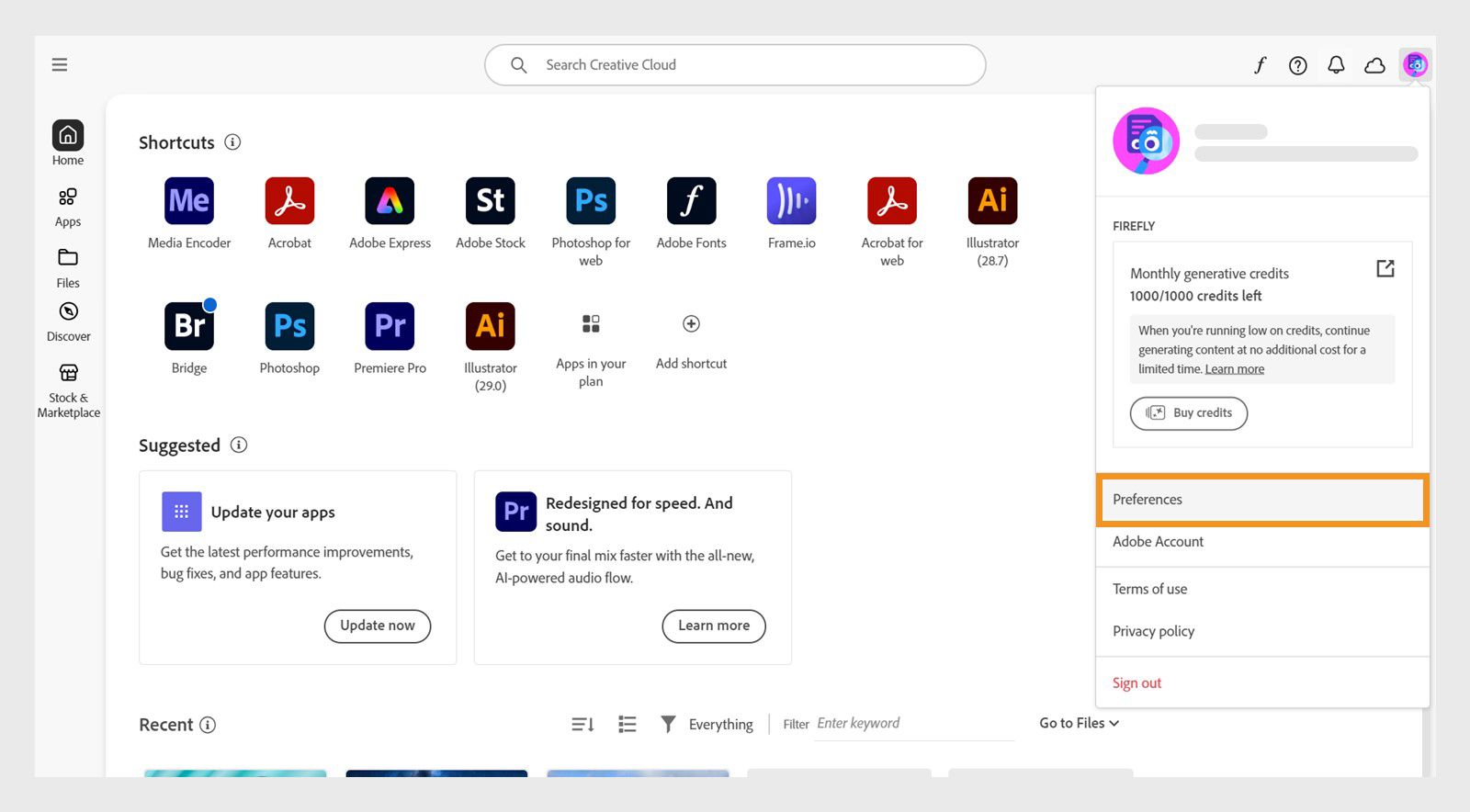
Task: Open the Acrobat for web shortcut
Action: [892, 201]
